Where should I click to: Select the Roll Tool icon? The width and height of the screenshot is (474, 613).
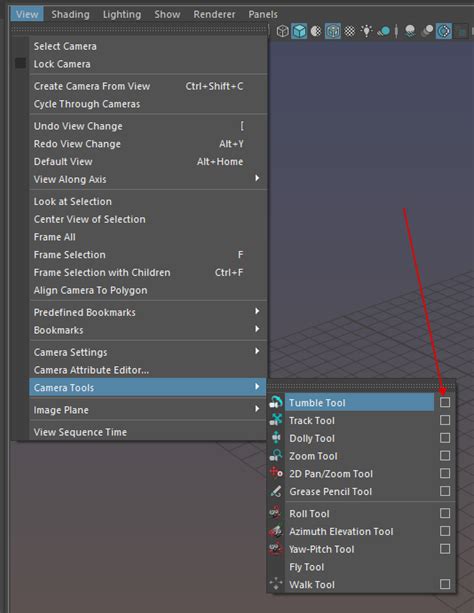tap(276, 513)
